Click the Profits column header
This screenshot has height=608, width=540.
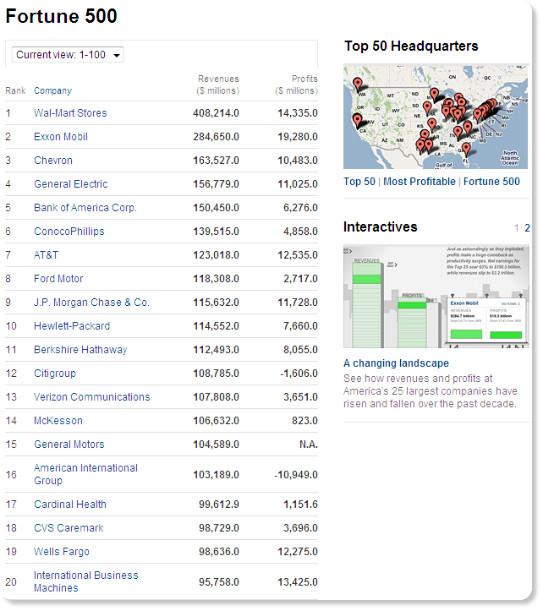[x=297, y=85]
